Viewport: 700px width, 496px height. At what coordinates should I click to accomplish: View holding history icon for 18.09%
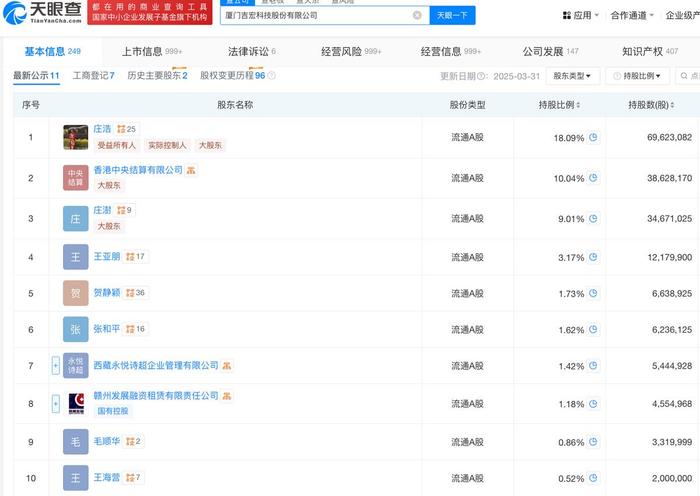(x=593, y=137)
